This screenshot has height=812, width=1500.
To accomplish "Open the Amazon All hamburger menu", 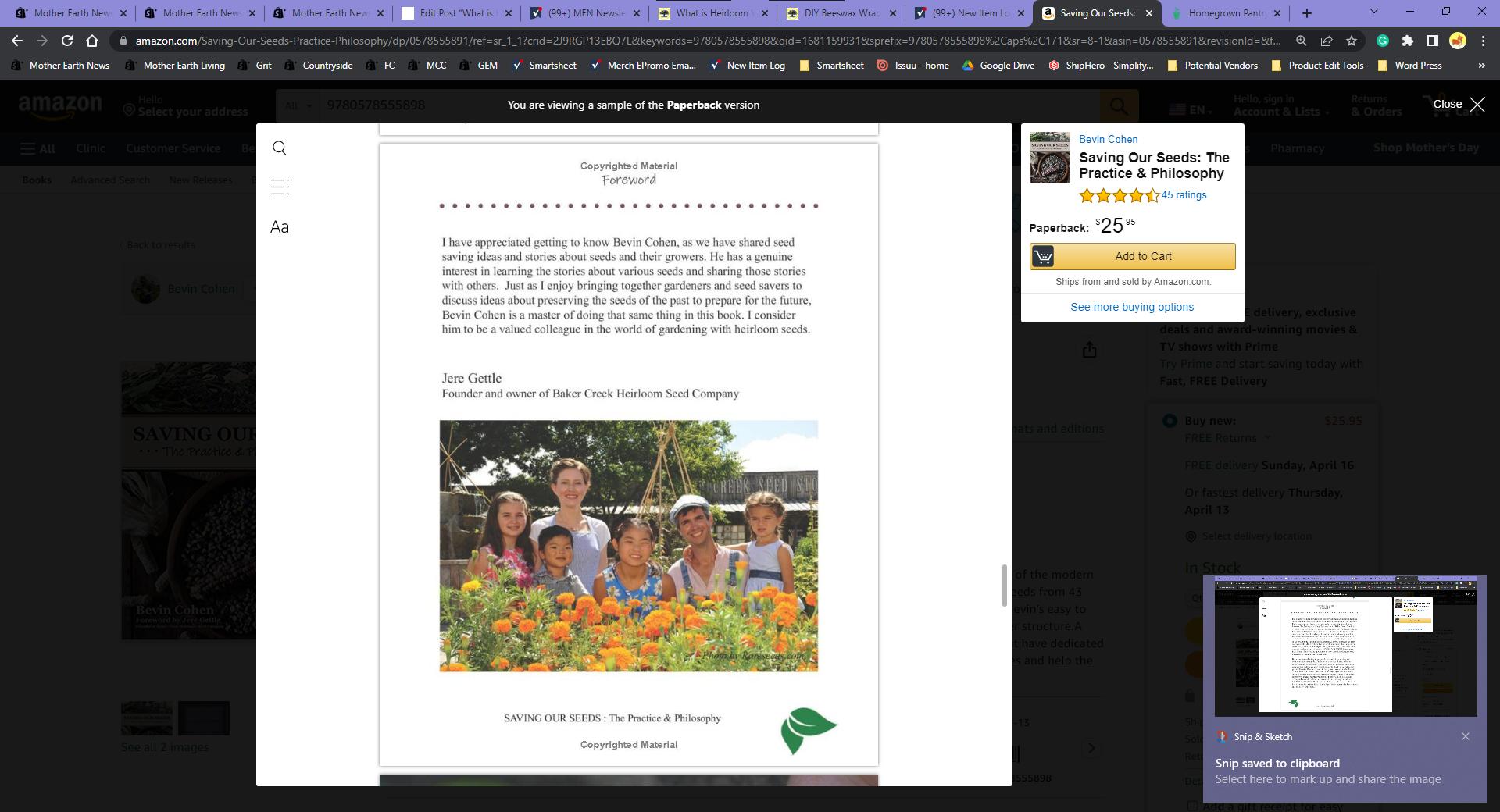I will pyautogui.click(x=37, y=148).
